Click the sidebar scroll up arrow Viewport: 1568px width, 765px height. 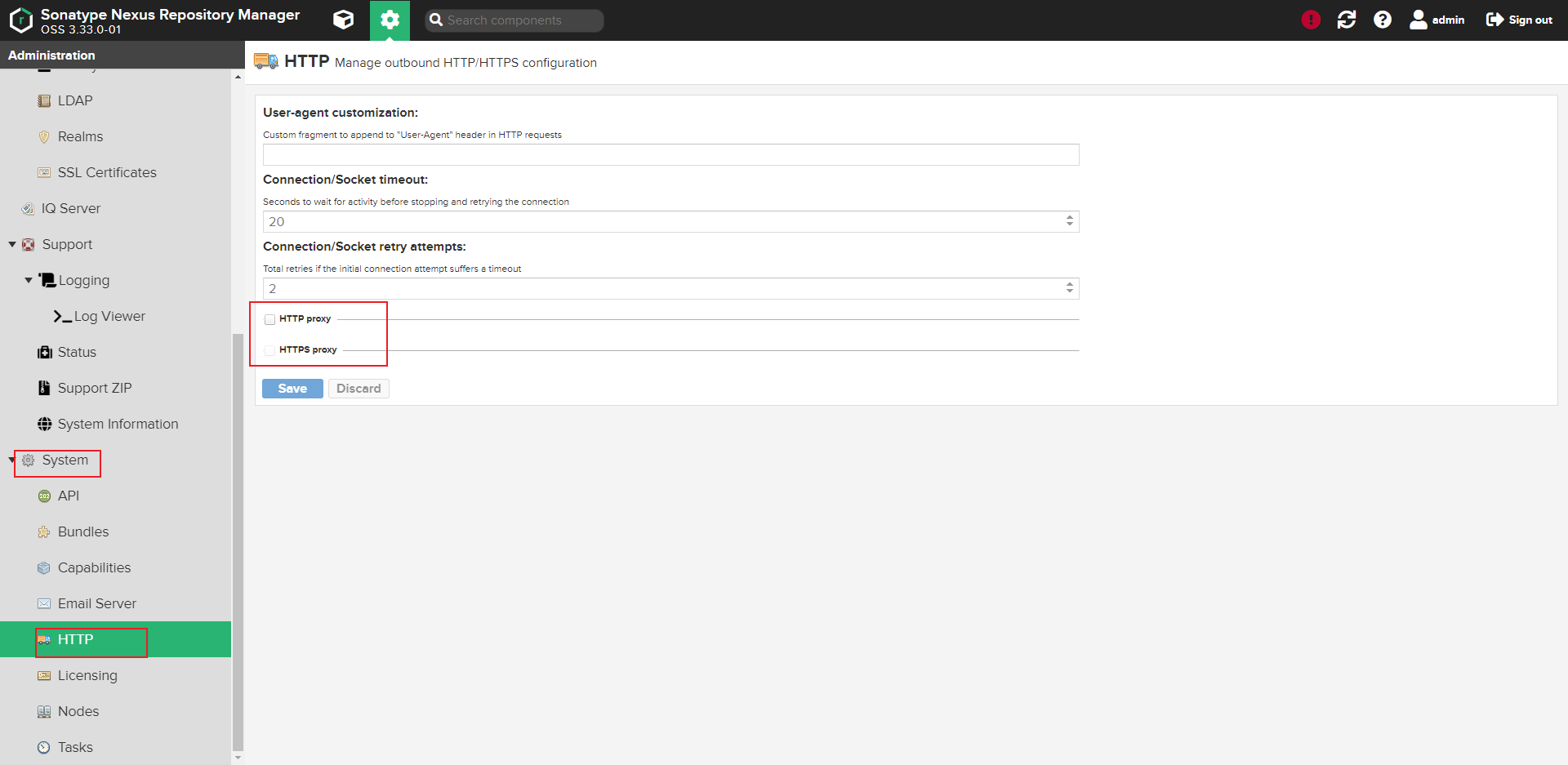click(238, 77)
